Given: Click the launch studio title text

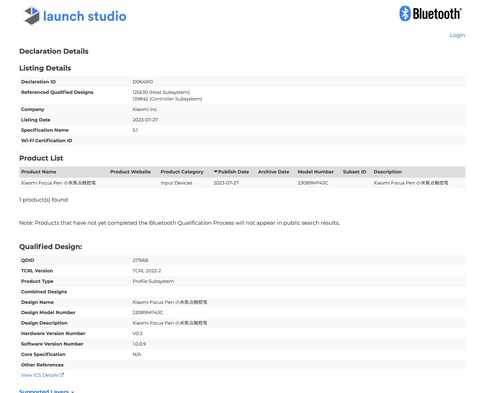Looking at the screenshot, I should point(85,16).
